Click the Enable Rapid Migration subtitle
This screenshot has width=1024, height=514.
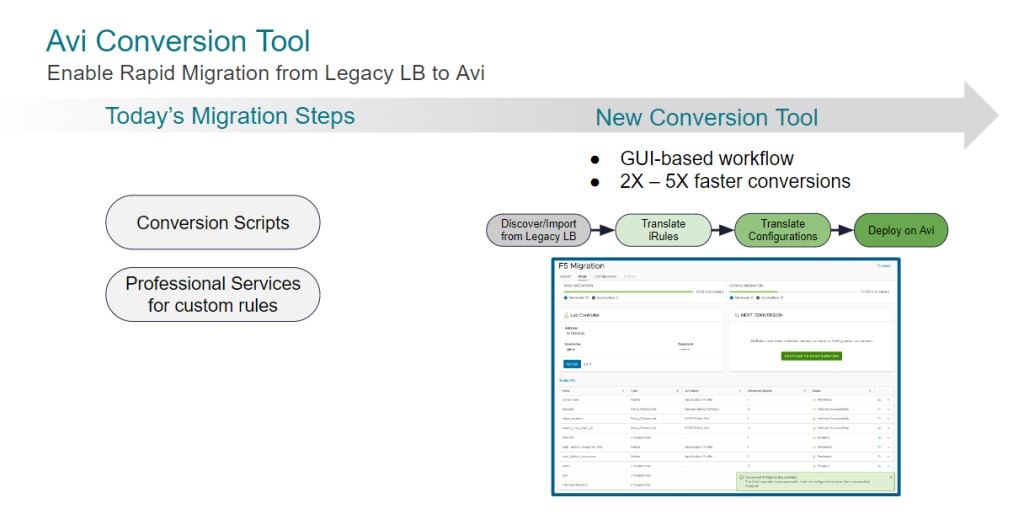[266, 72]
